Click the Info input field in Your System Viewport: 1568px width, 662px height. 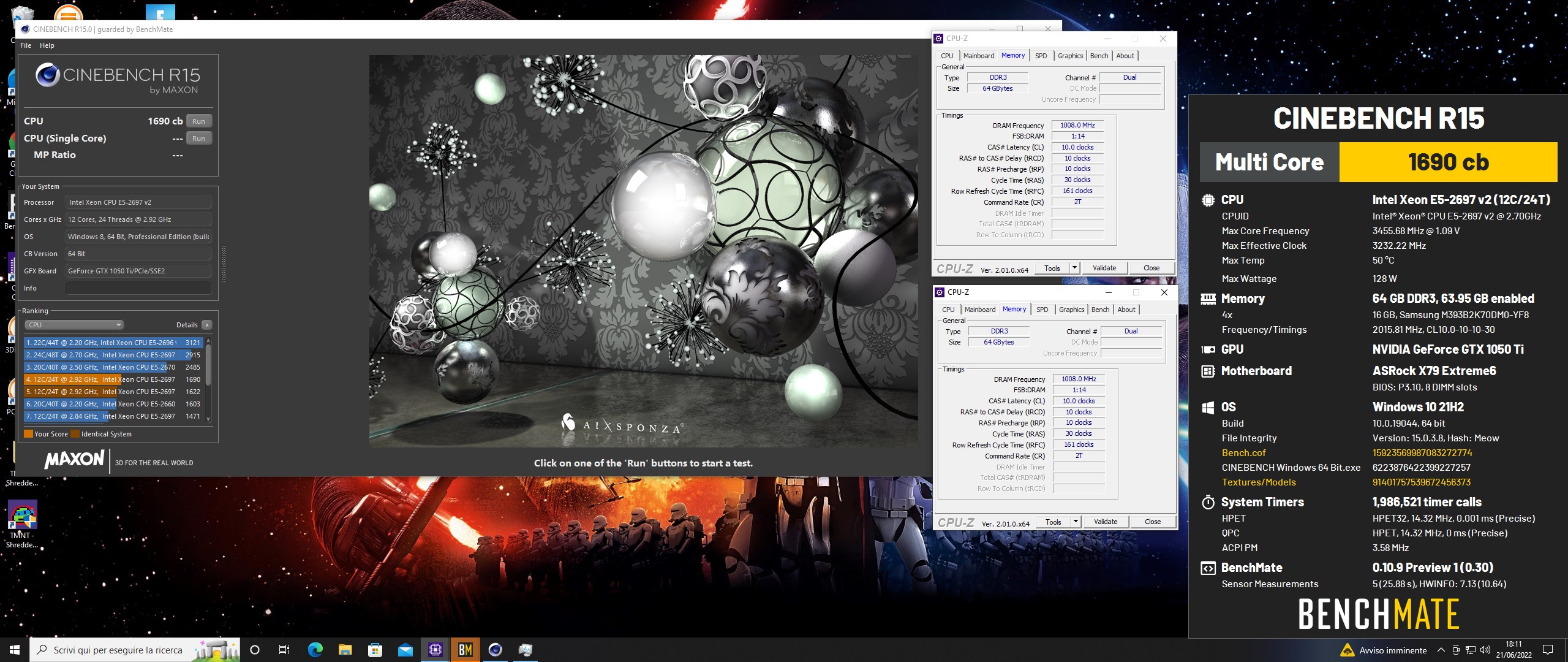click(138, 288)
